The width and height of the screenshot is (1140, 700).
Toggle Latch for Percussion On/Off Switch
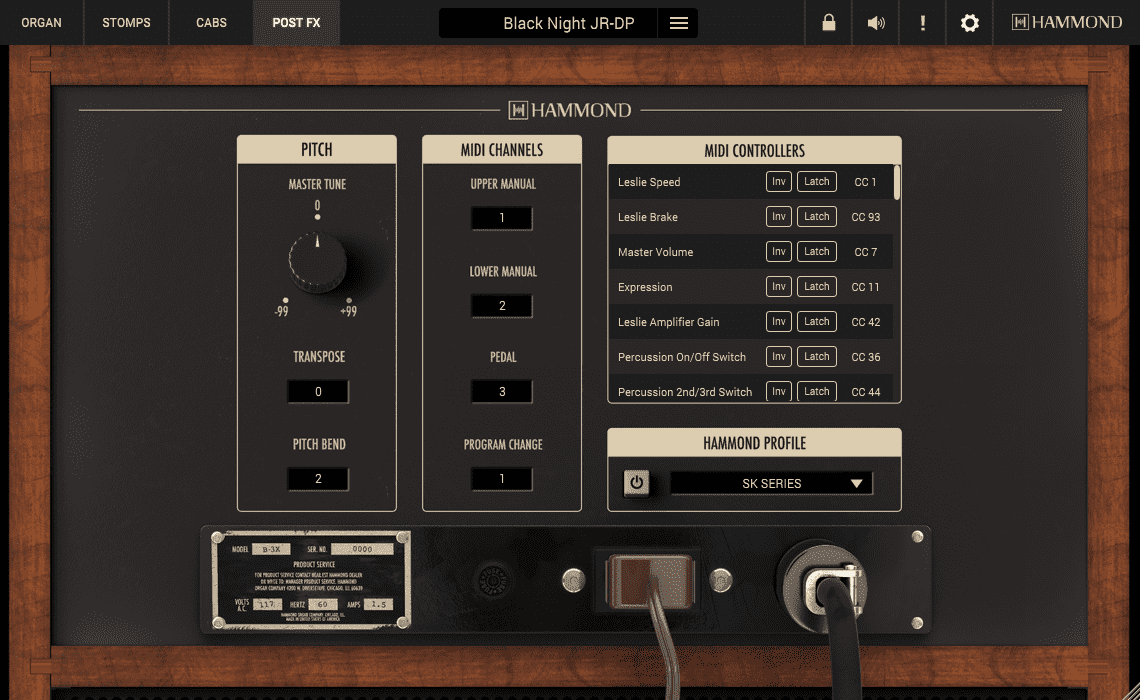coord(816,356)
